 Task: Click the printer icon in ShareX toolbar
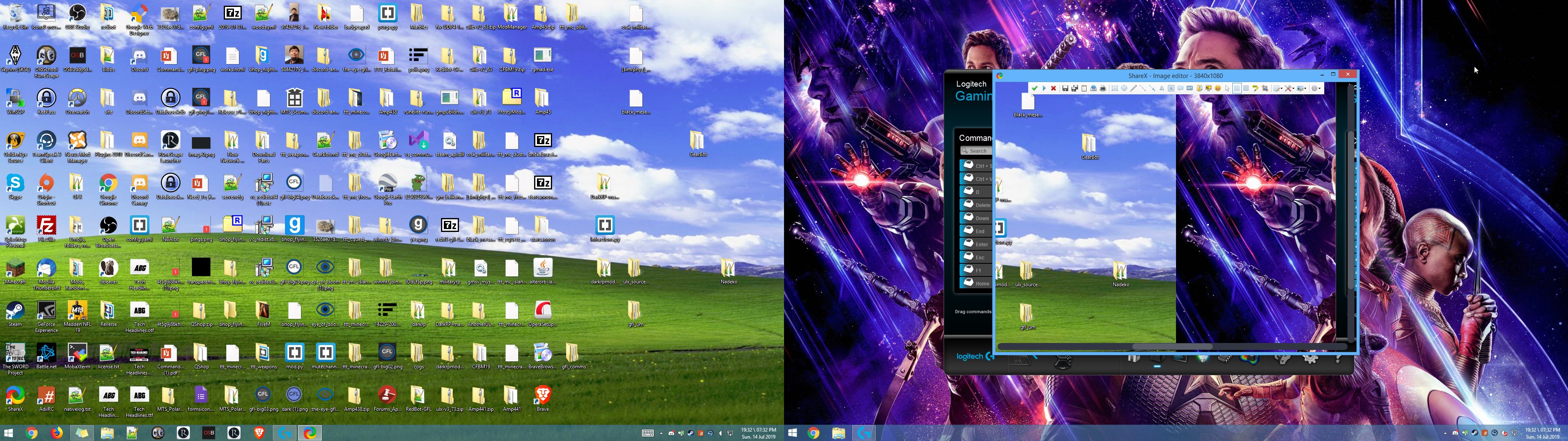point(1103,88)
